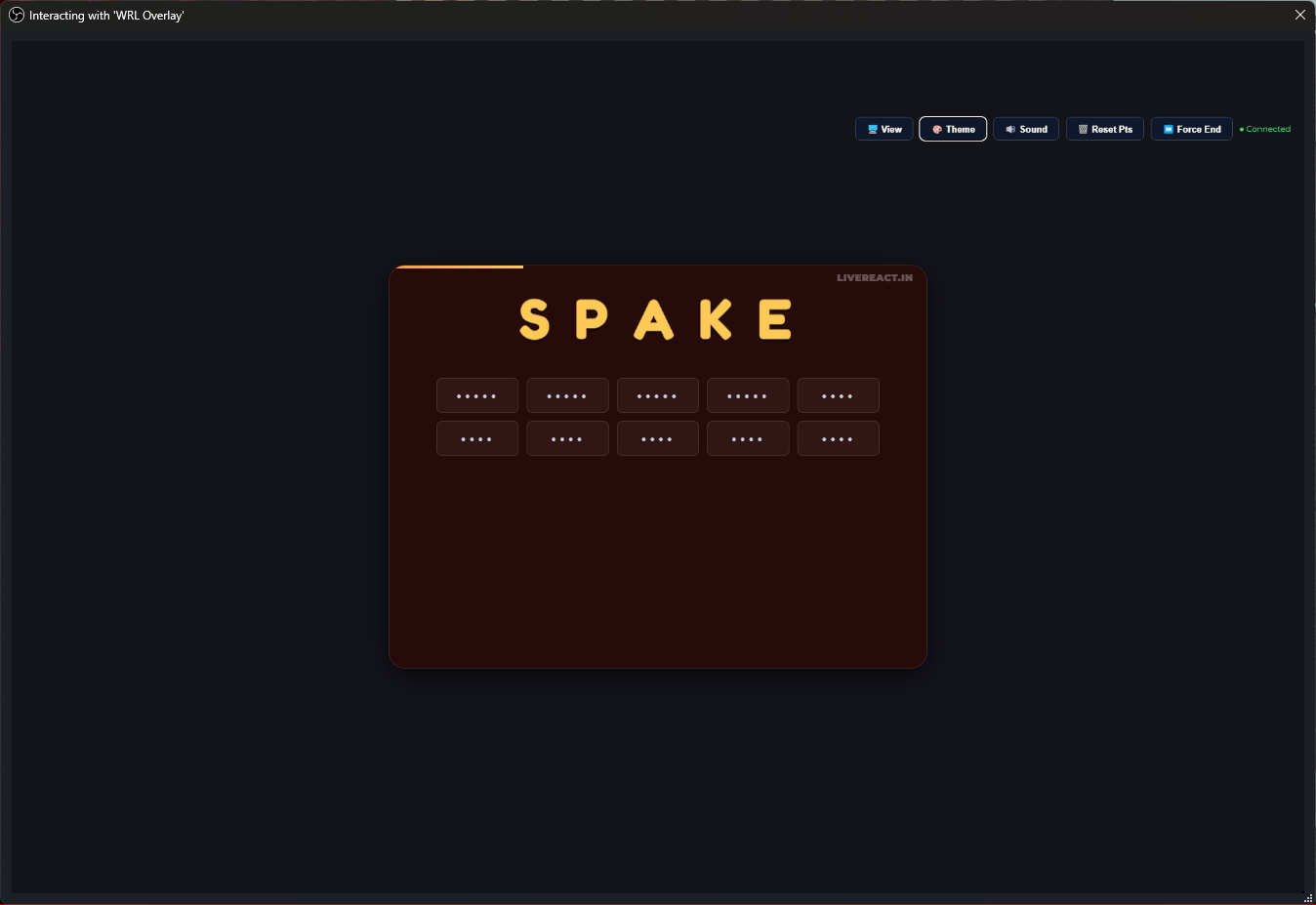Viewport: 1316px width, 905px height.
Task: Click the last hidden word slot, top row
Action: pos(838,395)
